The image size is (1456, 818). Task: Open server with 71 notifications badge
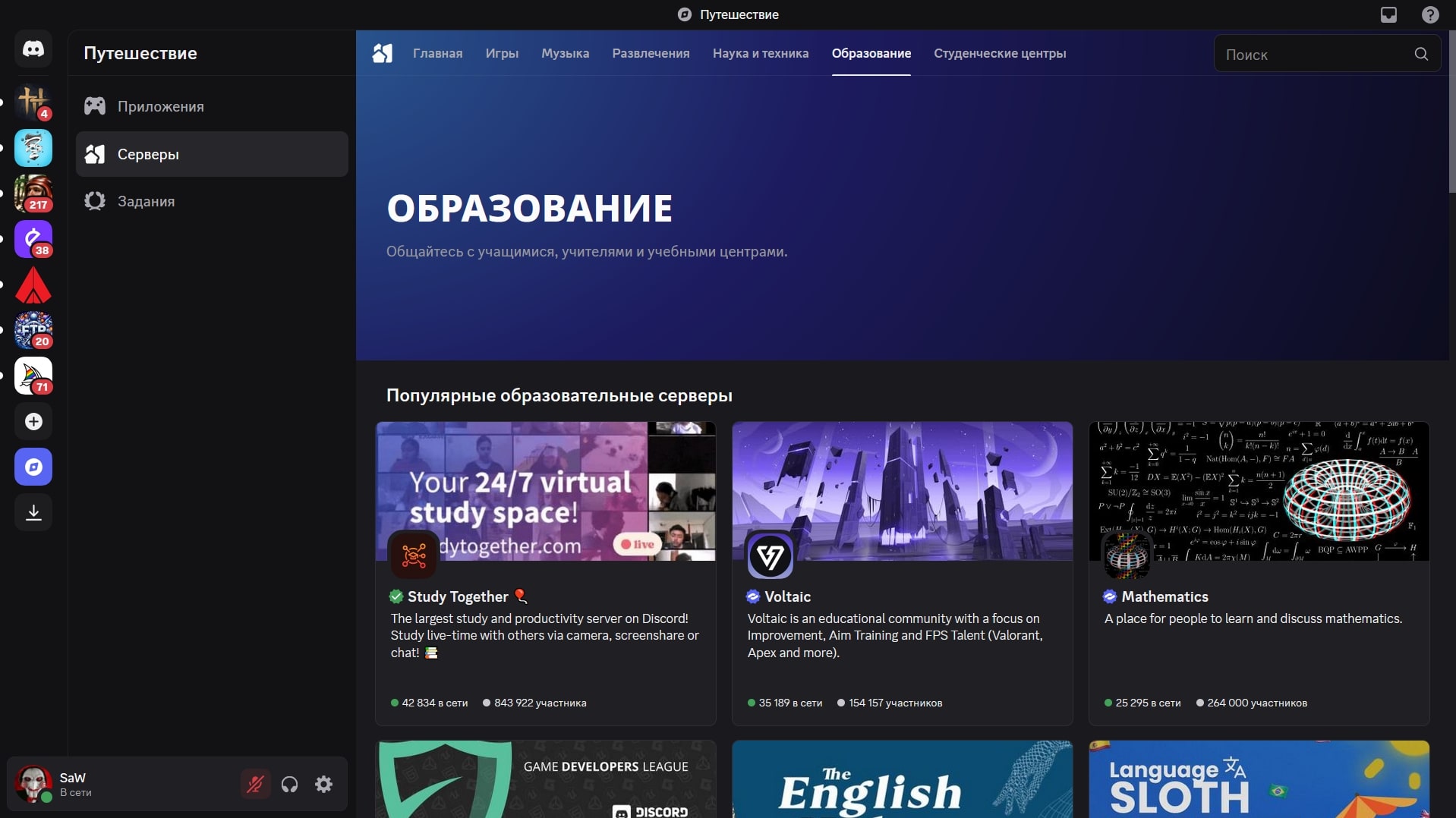33,376
